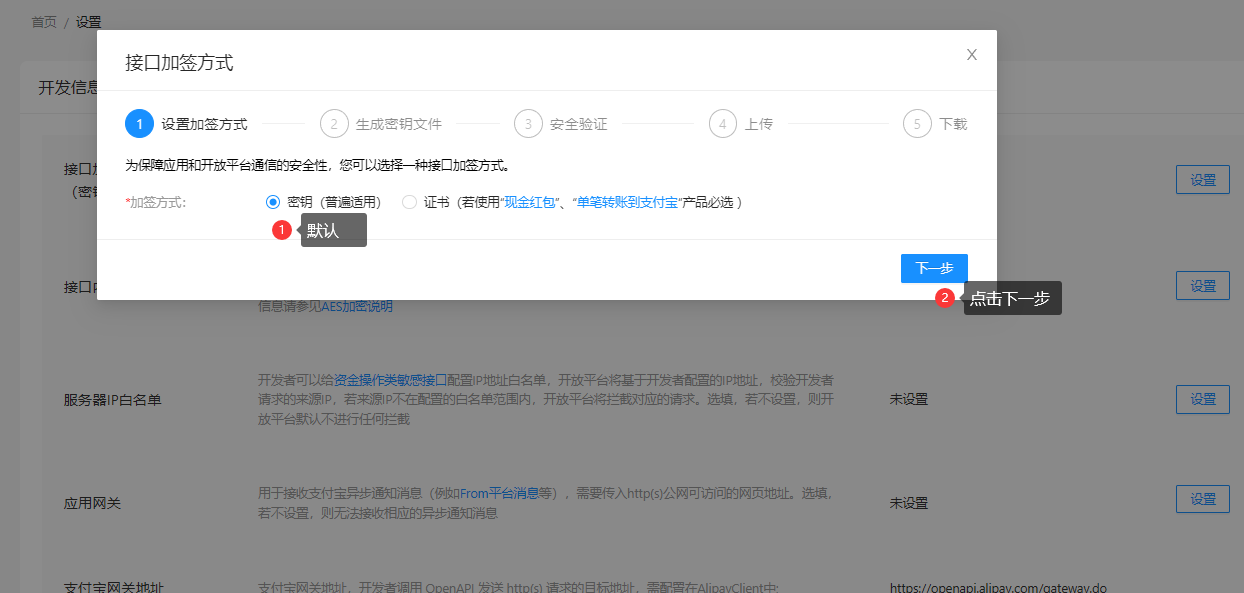This screenshot has width=1244, height=593.
Task: Go to the step 4 circle for 上传
Action: (x=723, y=124)
